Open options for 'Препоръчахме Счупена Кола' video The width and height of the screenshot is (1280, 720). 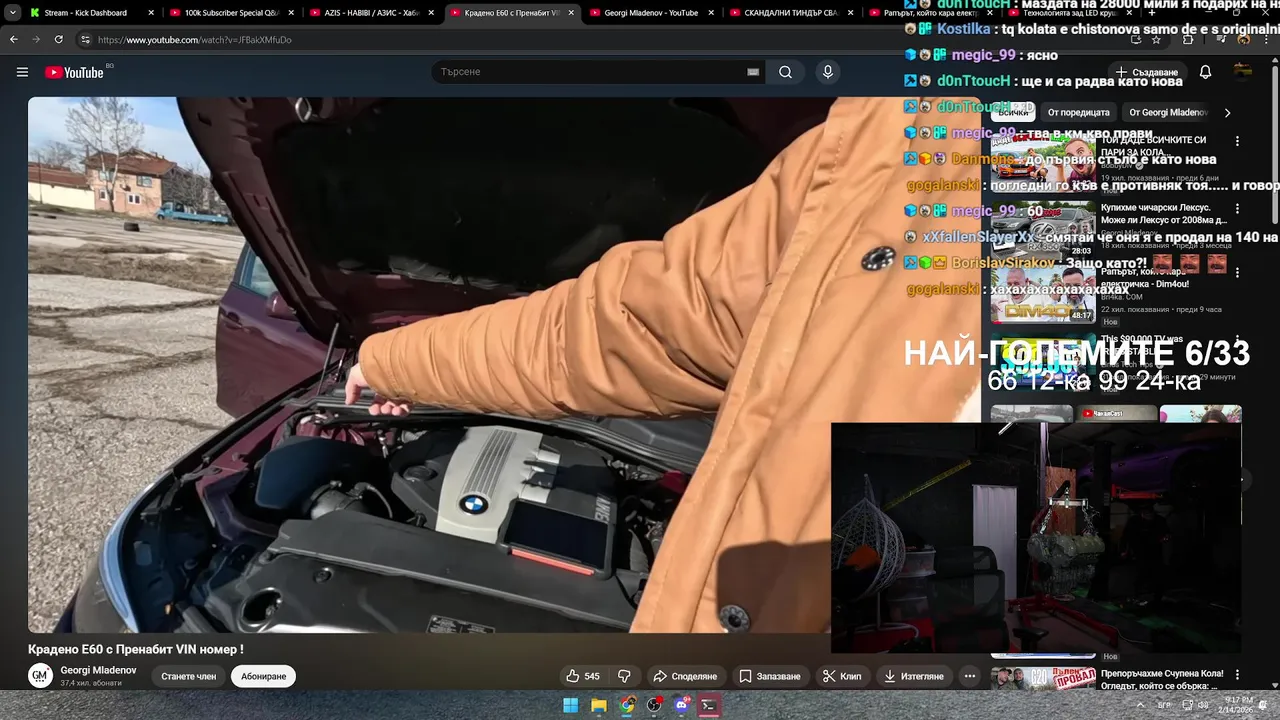coord(1237,675)
